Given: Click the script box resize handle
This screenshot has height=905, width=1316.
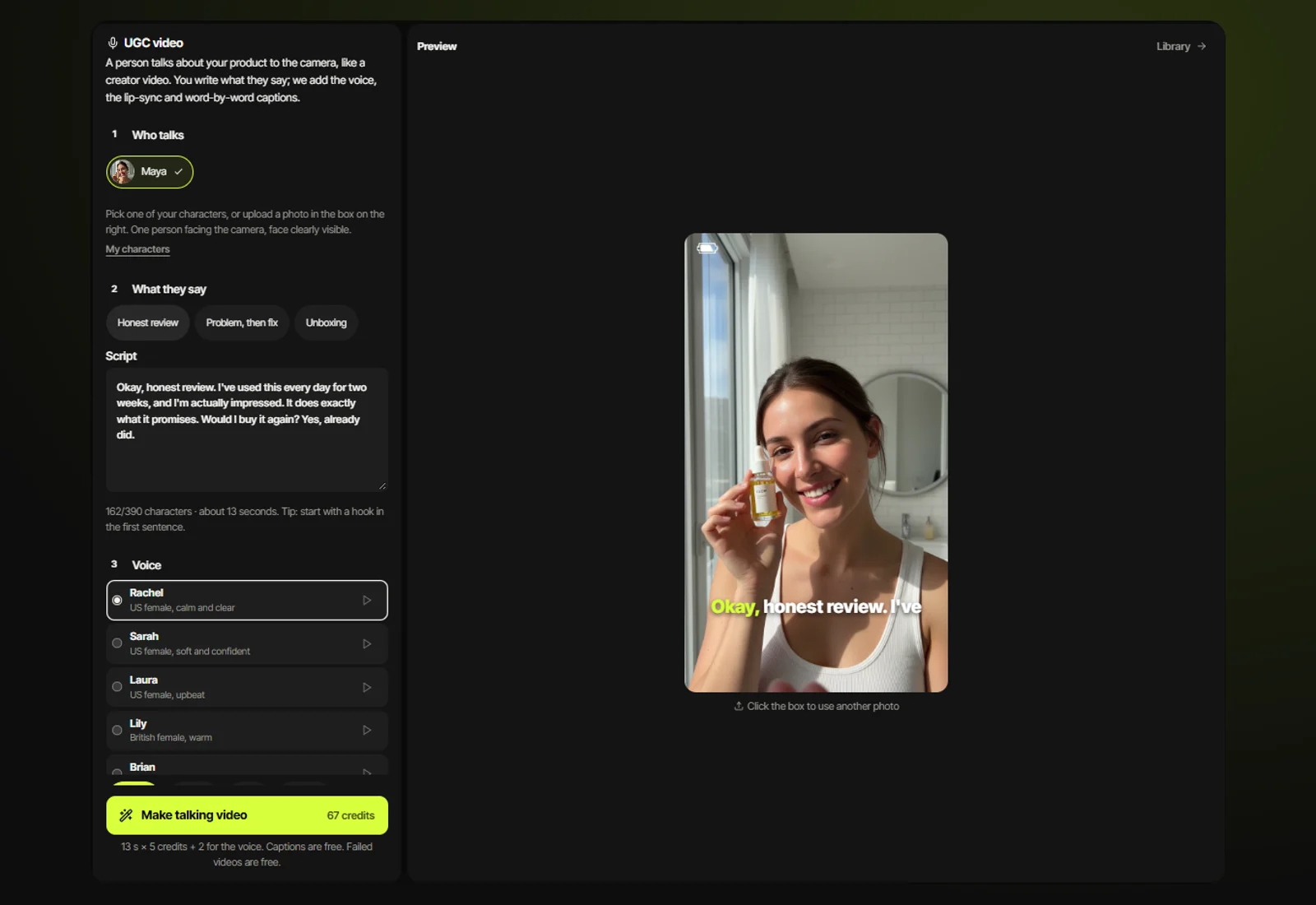Looking at the screenshot, I should [x=382, y=486].
